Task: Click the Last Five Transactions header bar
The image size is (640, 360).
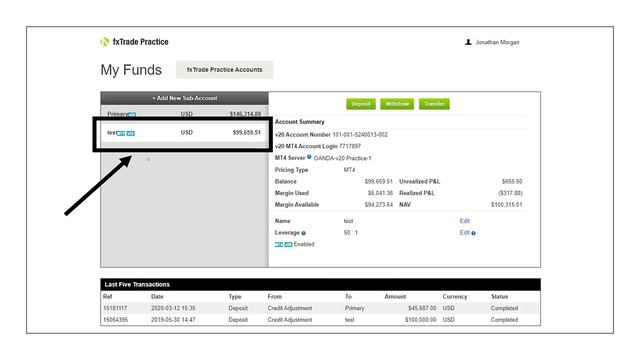Action: (320, 284)
